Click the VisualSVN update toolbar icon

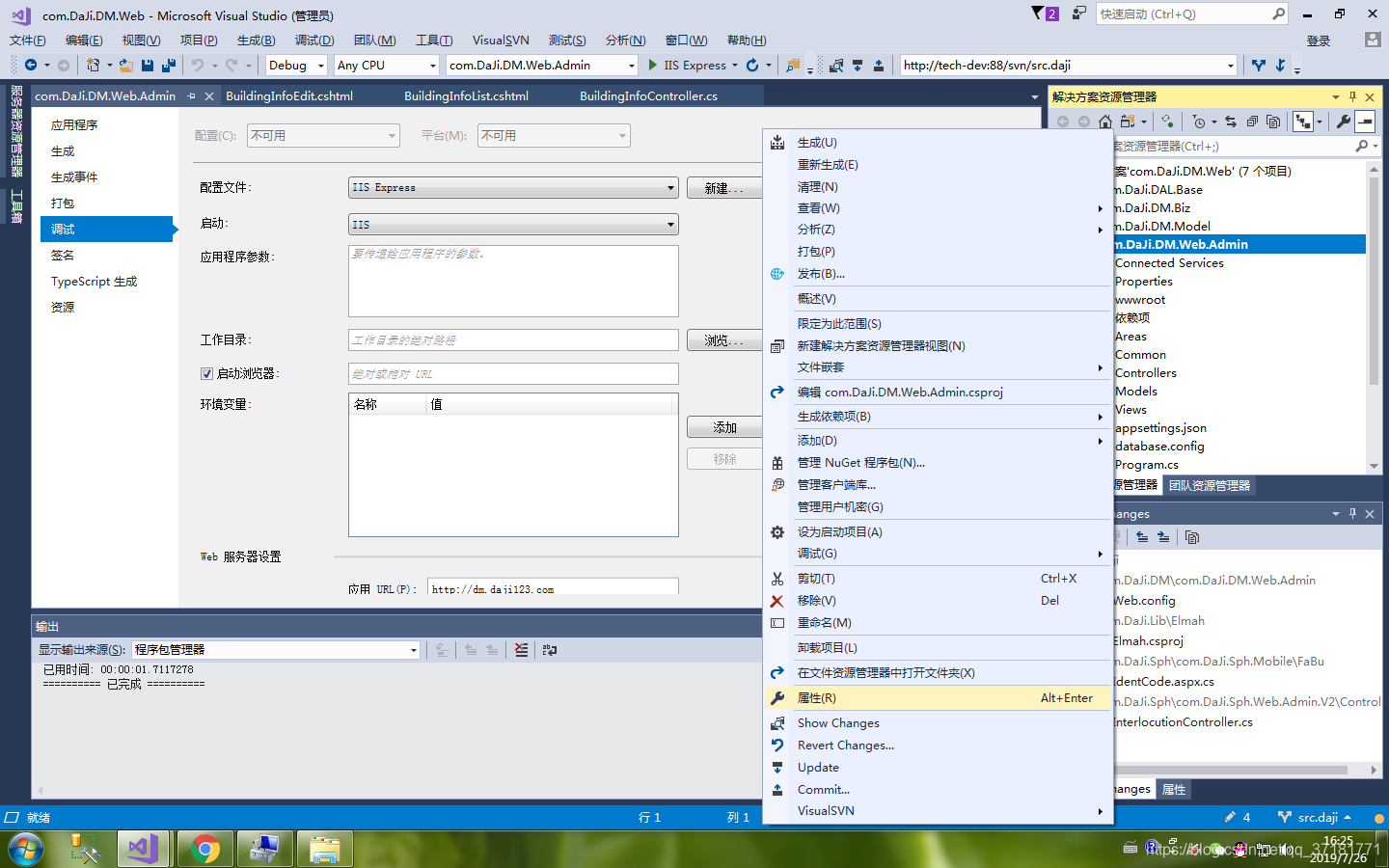[x=858, y=66]
